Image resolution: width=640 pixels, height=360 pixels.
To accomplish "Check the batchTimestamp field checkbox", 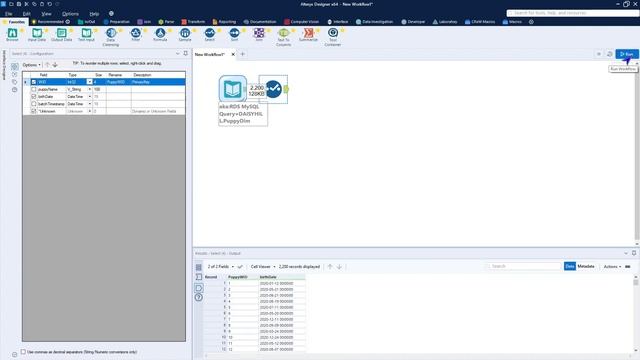I will pos(34,104).
